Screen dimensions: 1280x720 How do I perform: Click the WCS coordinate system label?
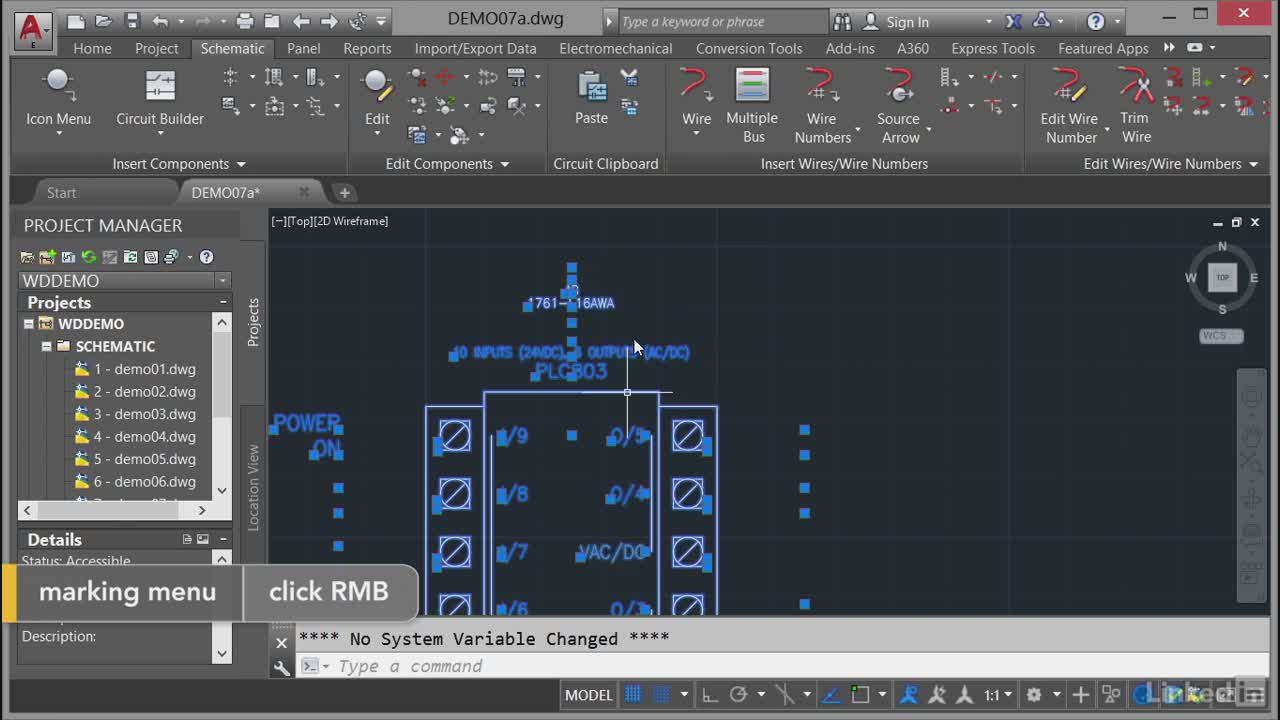point(1221,336)
